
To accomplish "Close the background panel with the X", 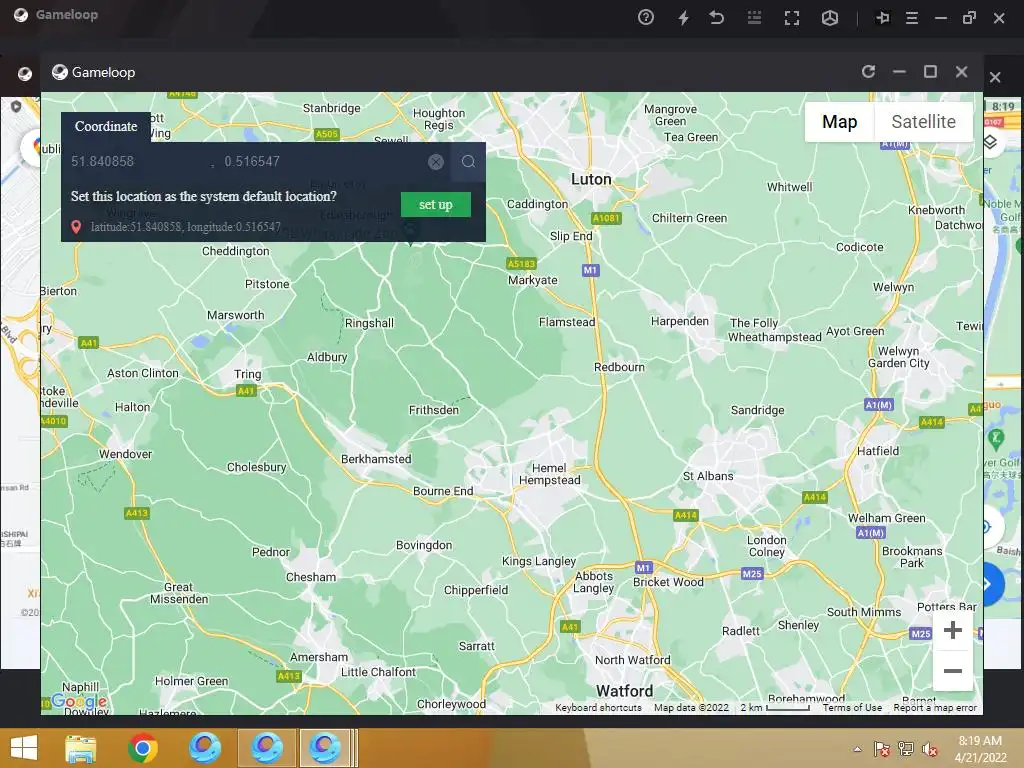I will pyautogui.click(x=995, y=77).
